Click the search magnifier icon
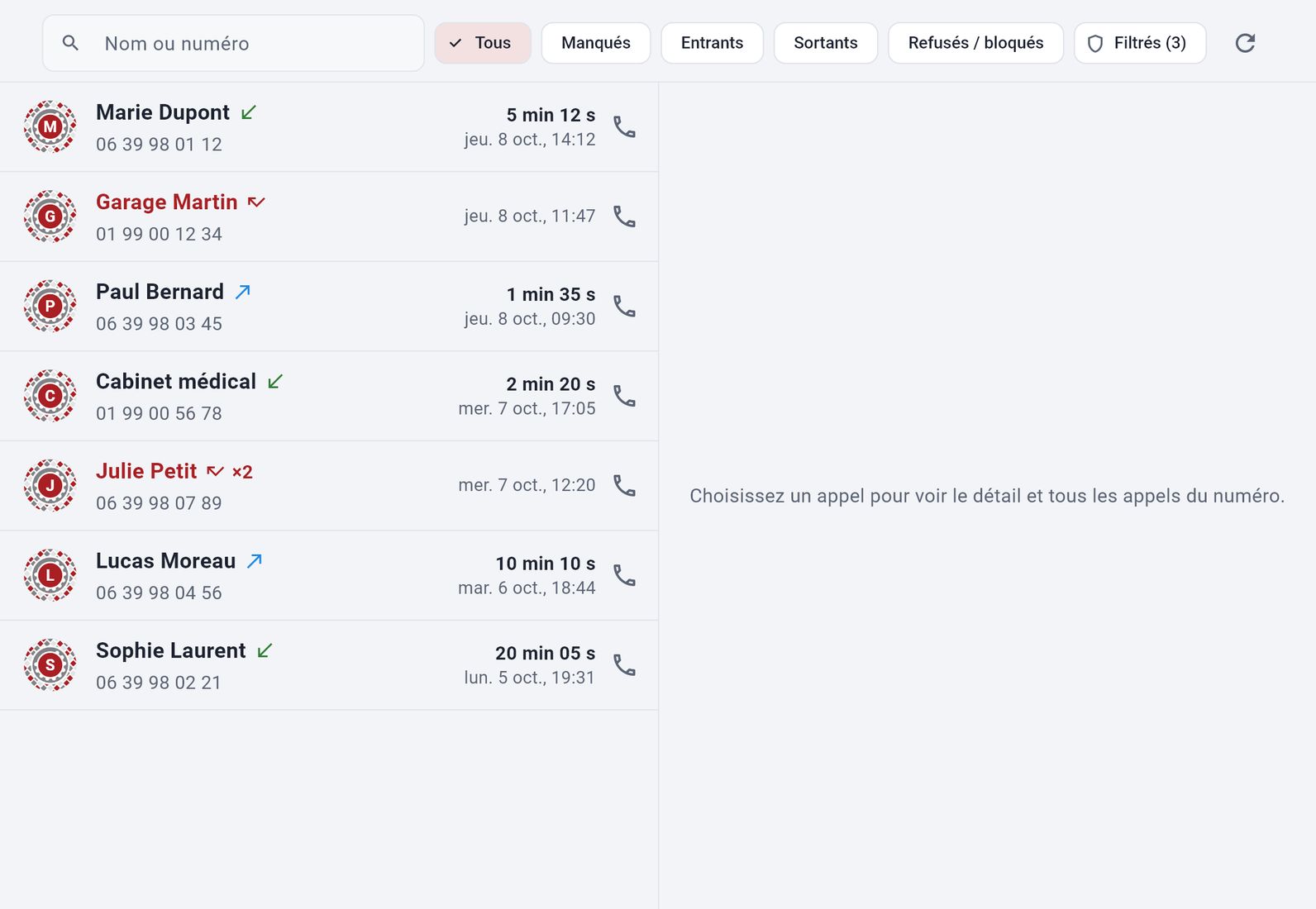 tap(71, 43)
